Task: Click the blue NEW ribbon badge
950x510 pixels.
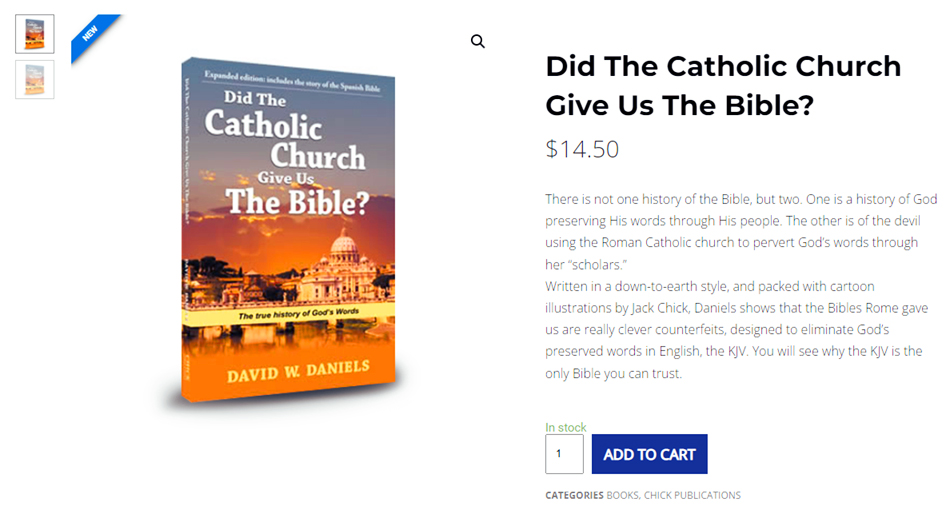Action: (92, 33)
